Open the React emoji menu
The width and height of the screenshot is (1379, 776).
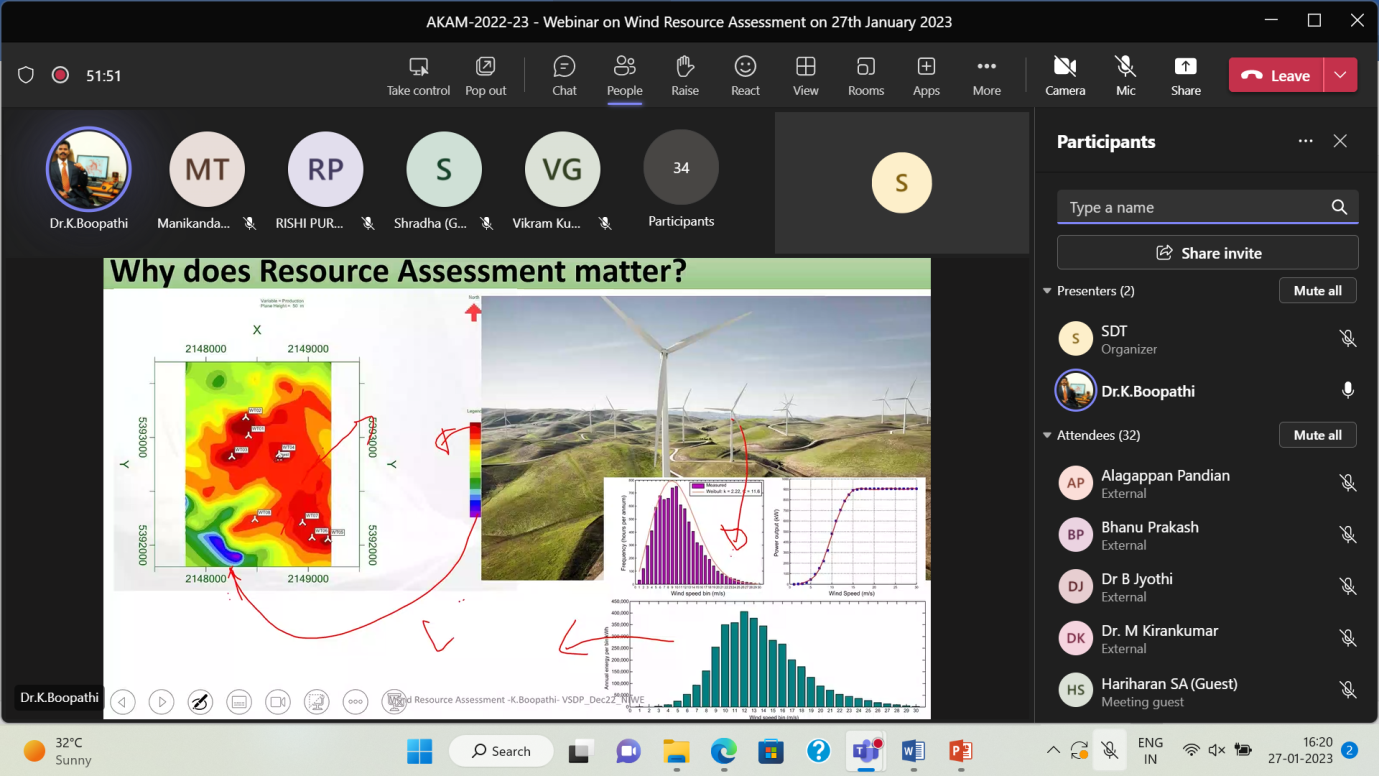[745, 76]
